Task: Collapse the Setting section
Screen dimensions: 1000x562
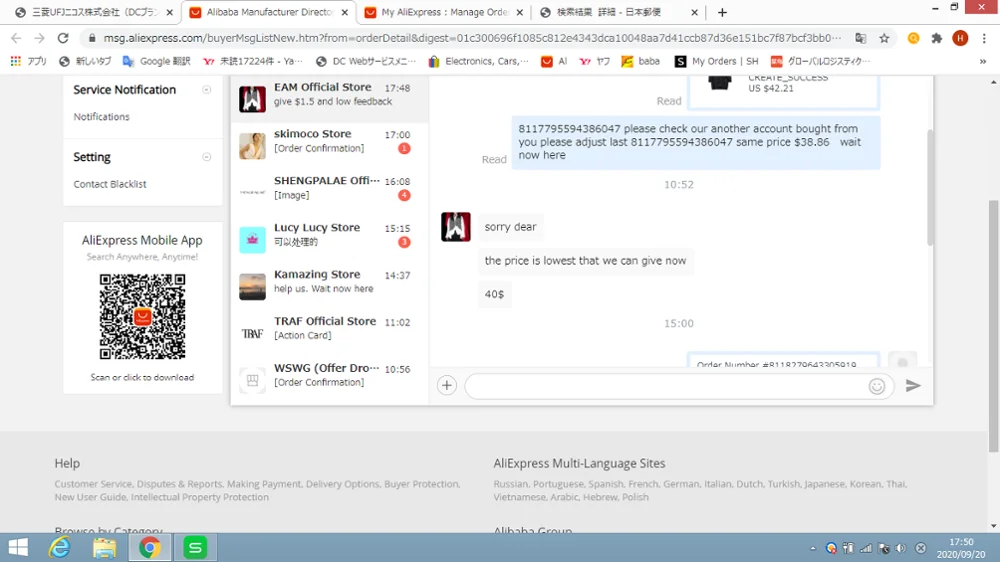Action: click(x=207, y=157)
